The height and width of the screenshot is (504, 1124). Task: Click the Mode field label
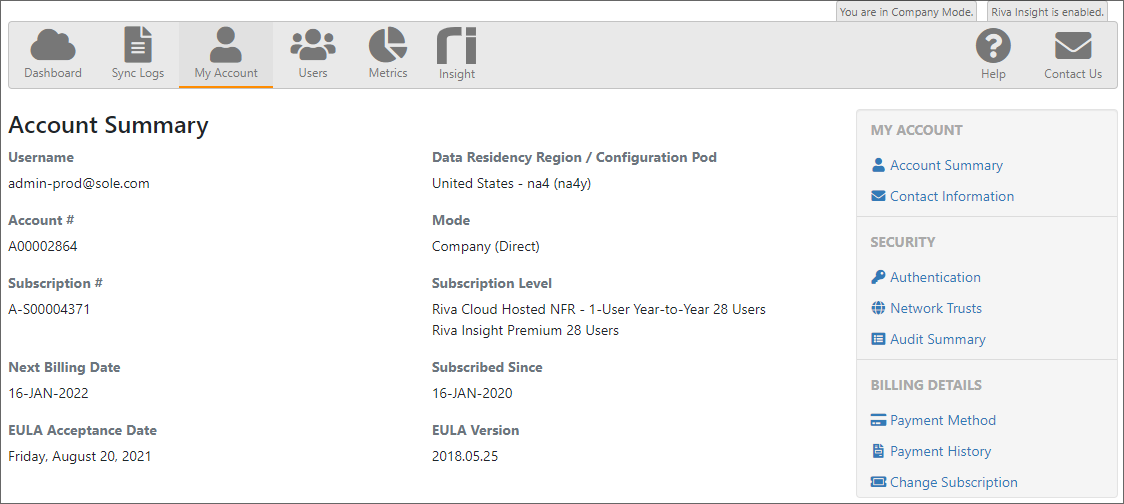point(451,221)
